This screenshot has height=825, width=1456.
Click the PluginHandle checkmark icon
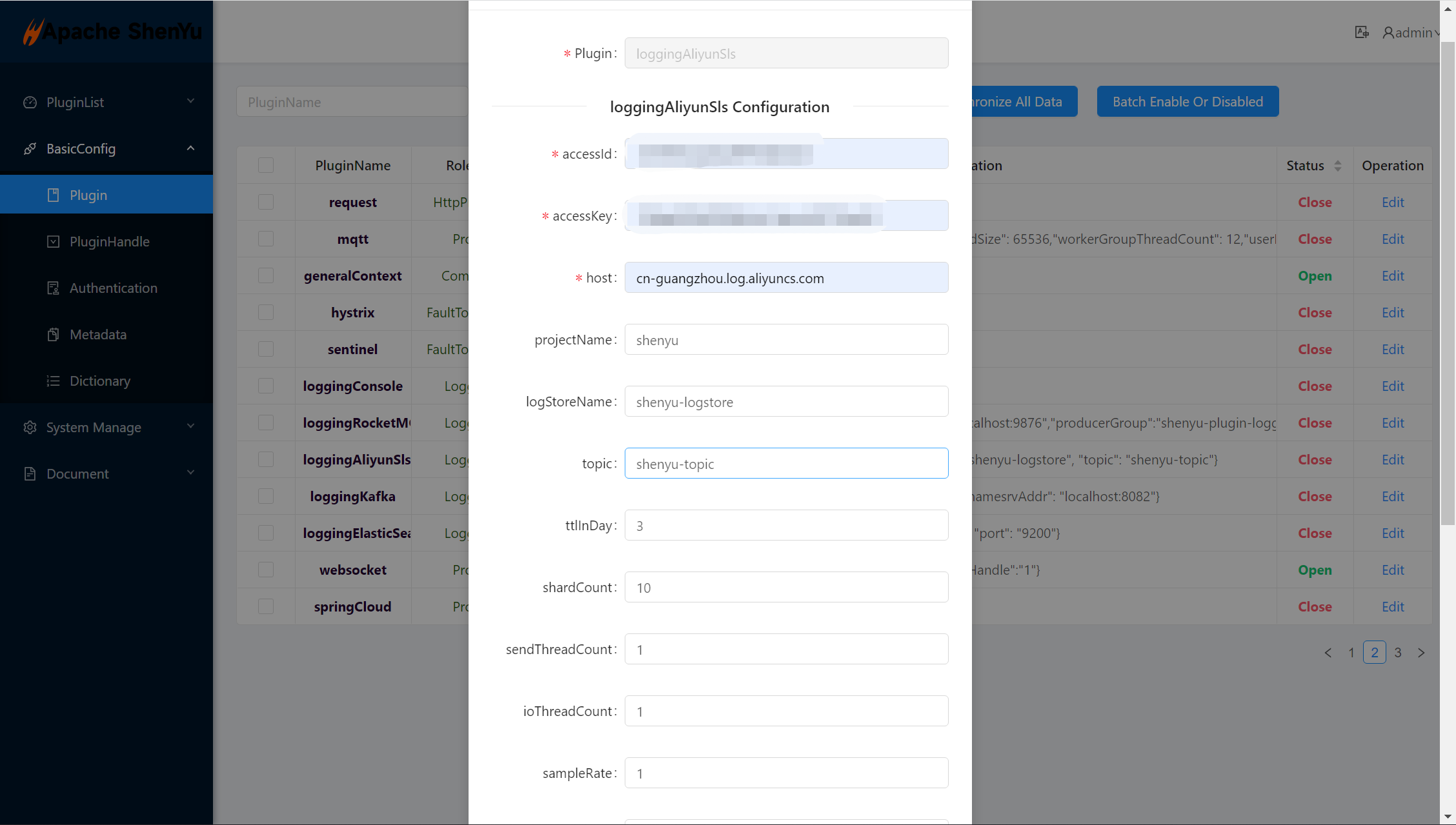point(54,242)
